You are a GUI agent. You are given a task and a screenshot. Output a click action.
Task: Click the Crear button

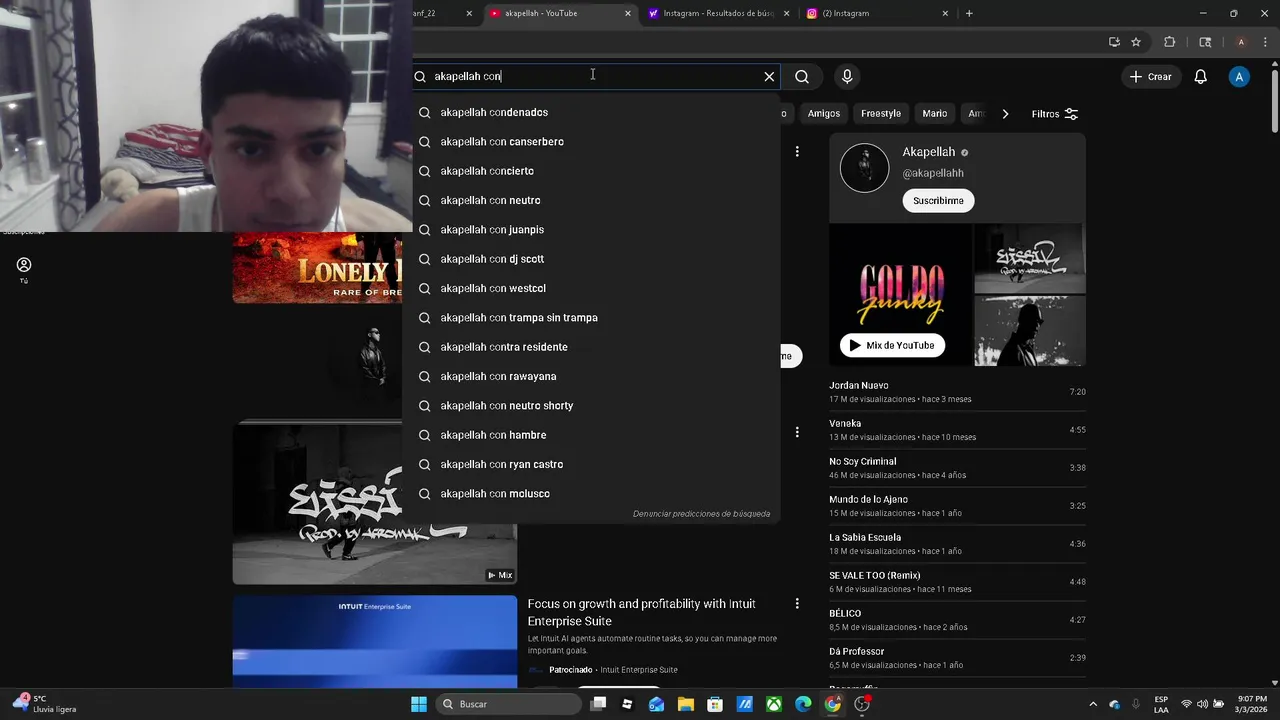1150,77
